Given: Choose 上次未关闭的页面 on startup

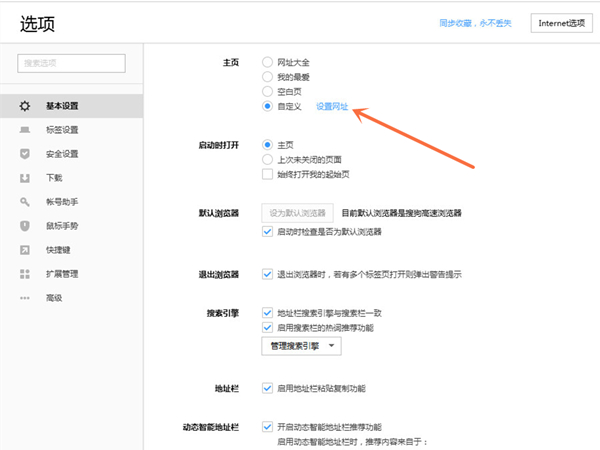Looking at the screenshot, I should 267,159.
